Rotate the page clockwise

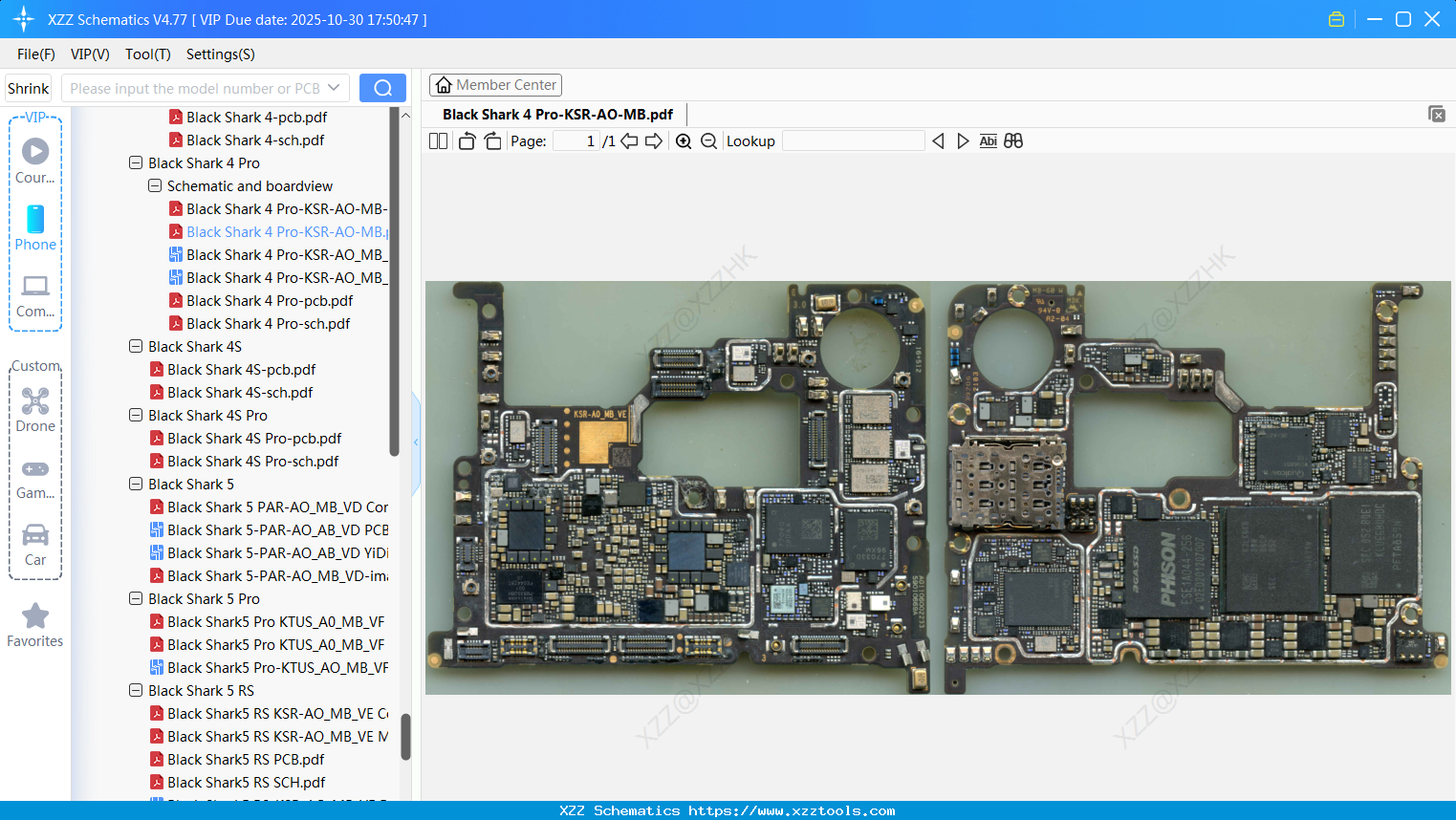point(492,141)
